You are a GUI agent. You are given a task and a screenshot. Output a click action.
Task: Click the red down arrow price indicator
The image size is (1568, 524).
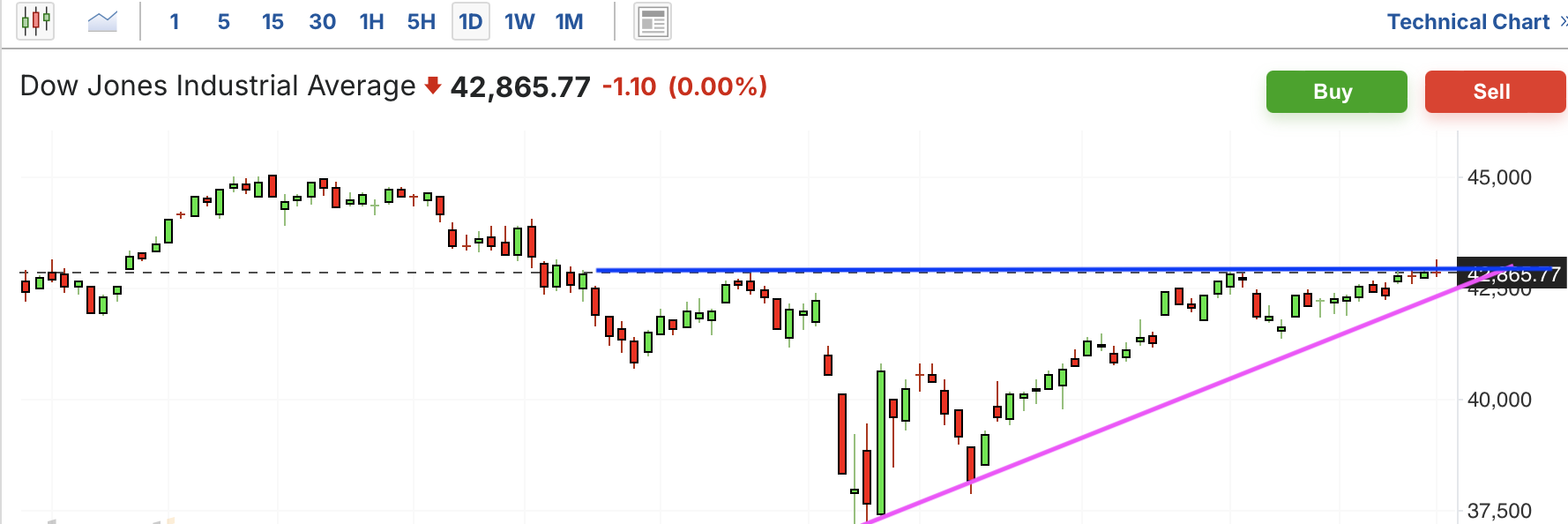click(x=432, y=86)
